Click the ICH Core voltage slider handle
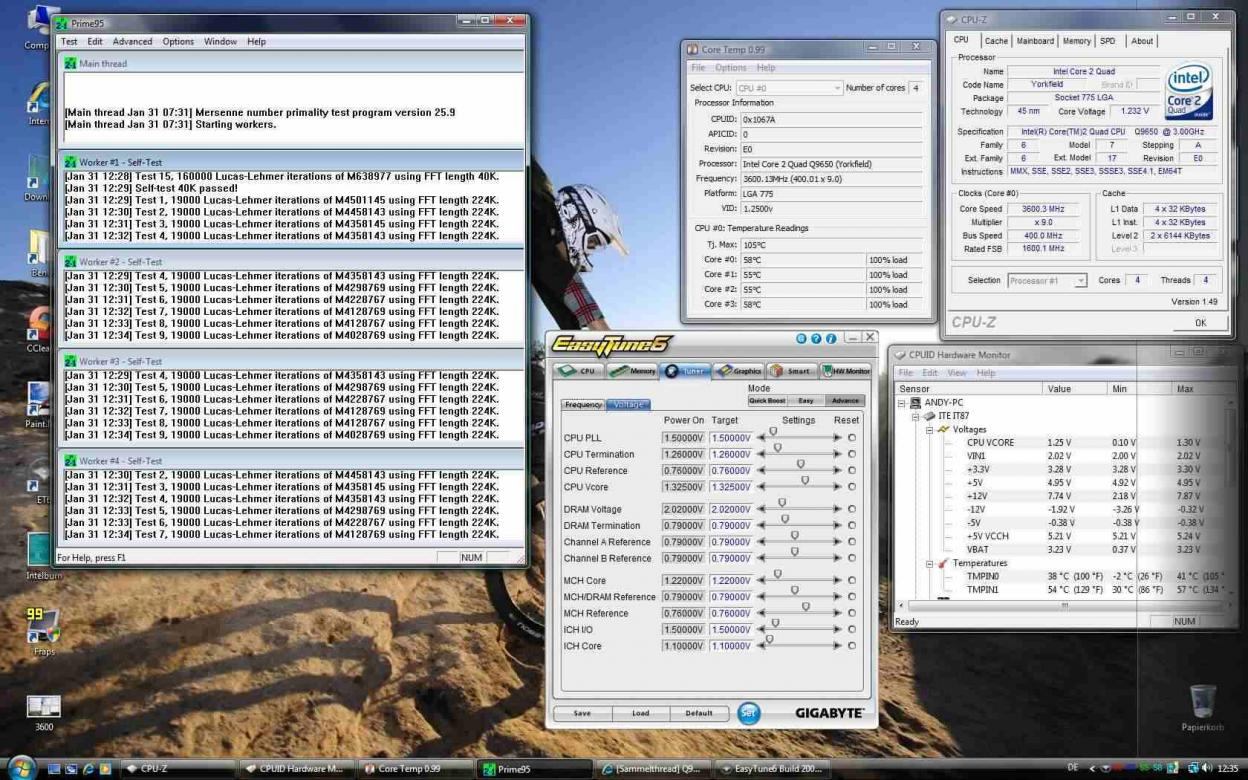1248x780 pixels. (x=769, y=640)
